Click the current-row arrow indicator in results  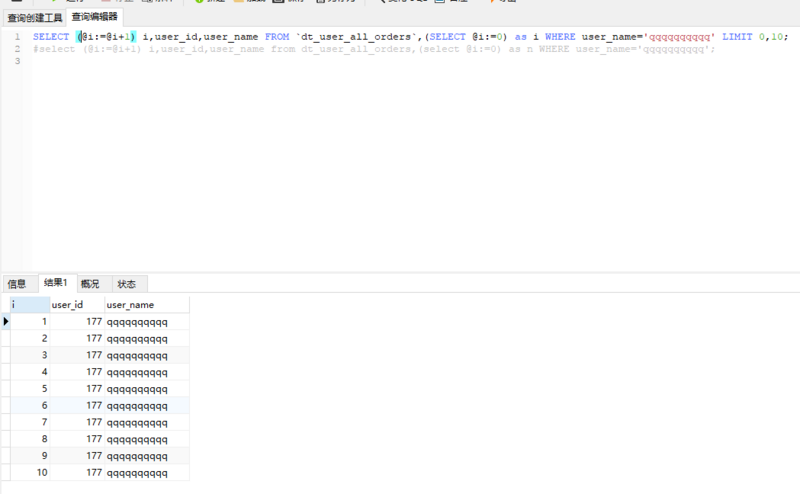click(x=6, y=322)
